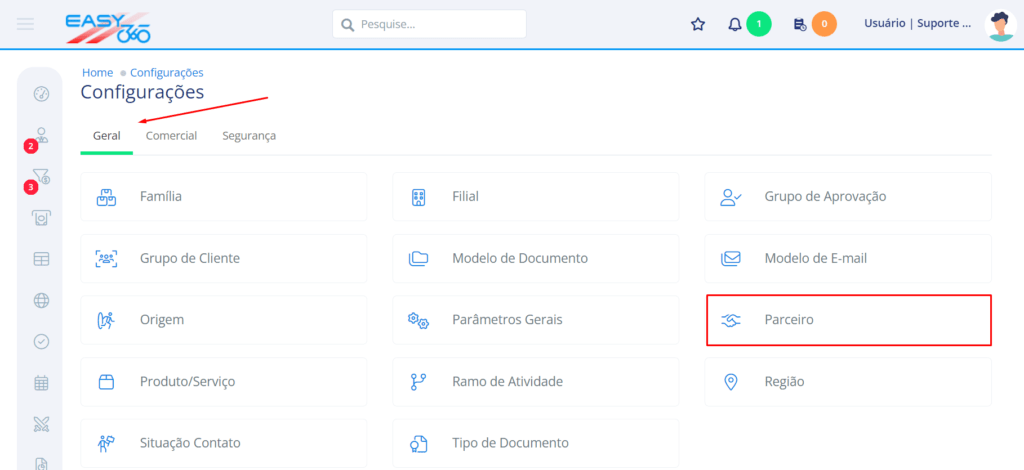Open the Grupo de Cliente people icon
Viewport: 1024px width, 470px height.
(106, 258)
